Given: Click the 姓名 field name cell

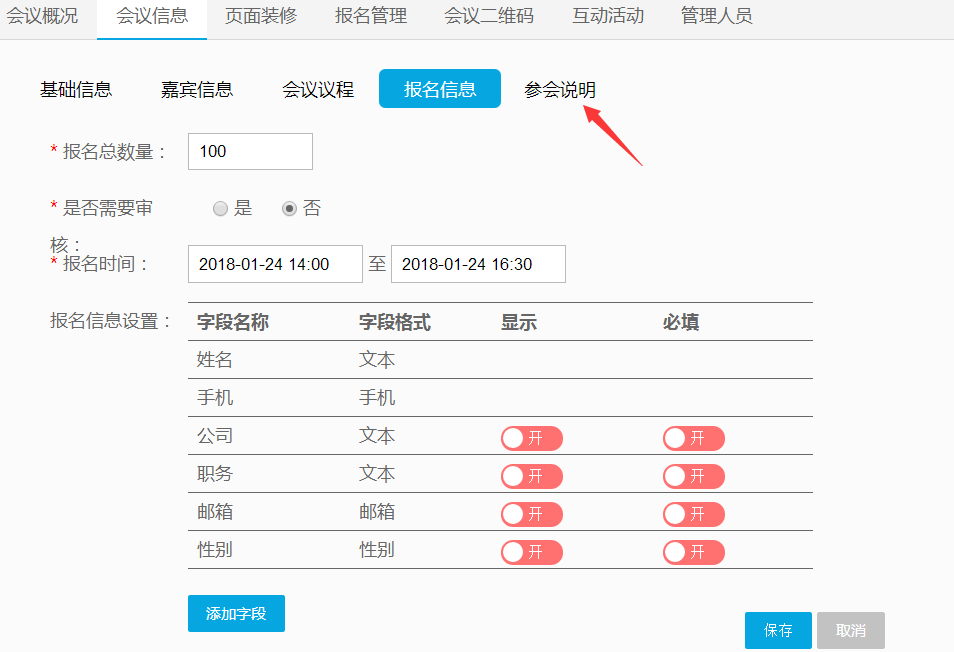Looking at the screenshot, I should point(215,359).
